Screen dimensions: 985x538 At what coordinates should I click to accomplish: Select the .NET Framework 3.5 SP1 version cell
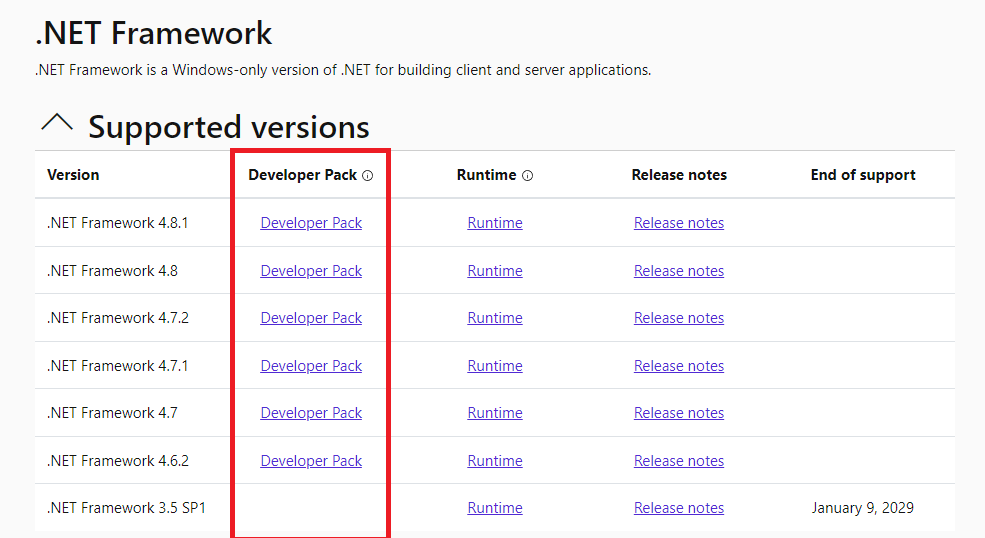click(126, 508)
